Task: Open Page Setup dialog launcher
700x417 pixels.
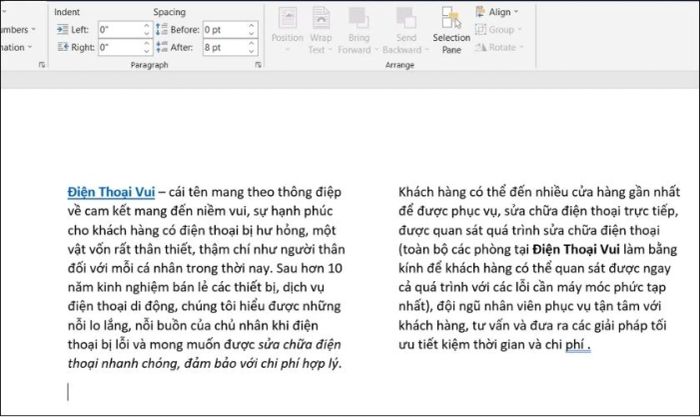Action: 42,65
